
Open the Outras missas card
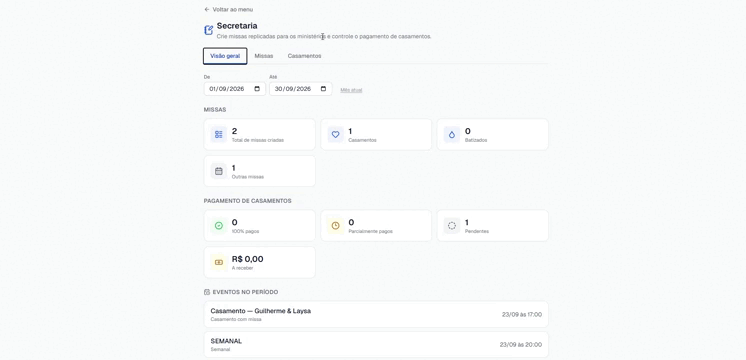[x=259, y=171]
